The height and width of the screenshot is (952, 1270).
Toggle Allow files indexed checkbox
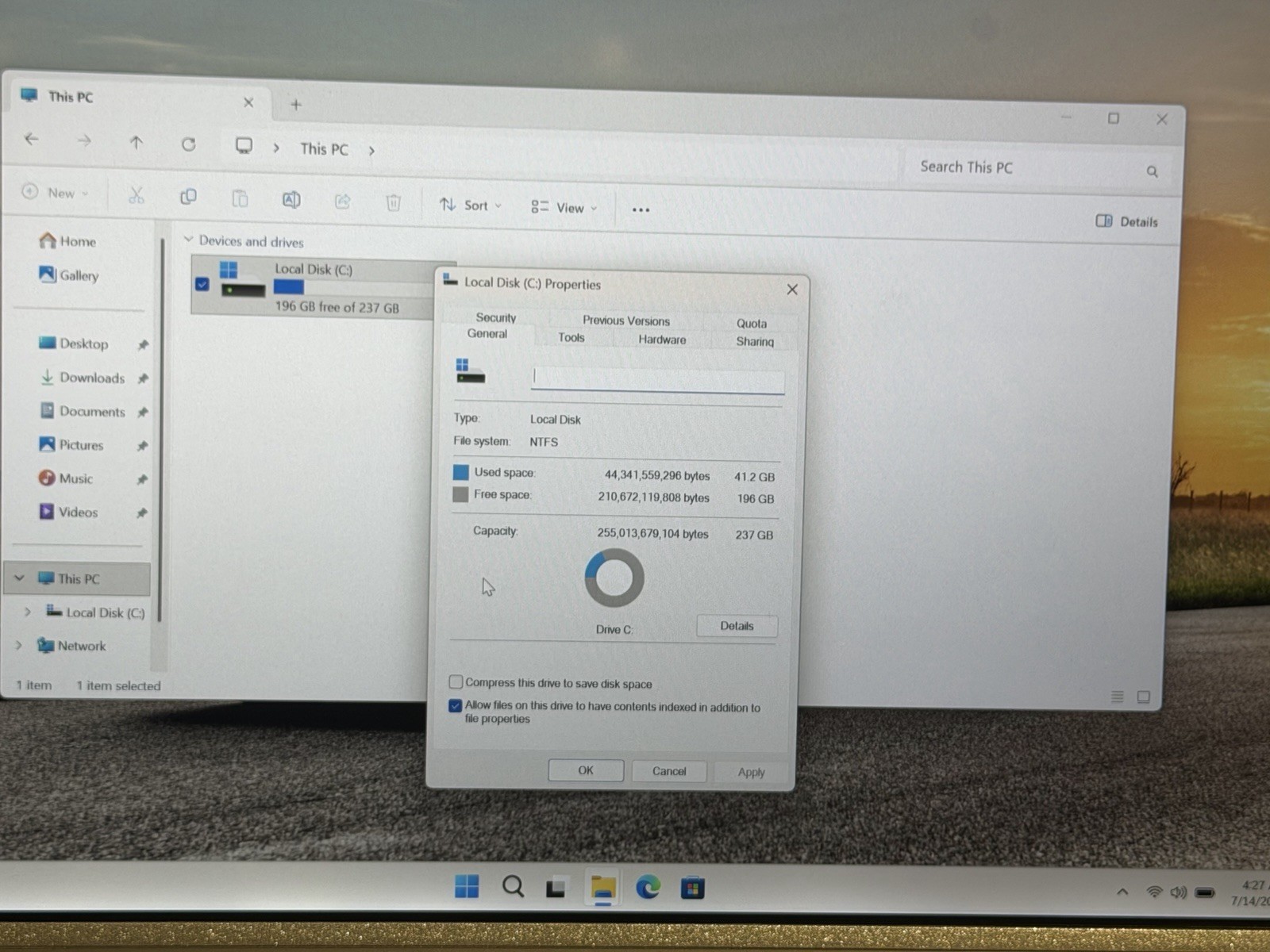click(456, 705)
